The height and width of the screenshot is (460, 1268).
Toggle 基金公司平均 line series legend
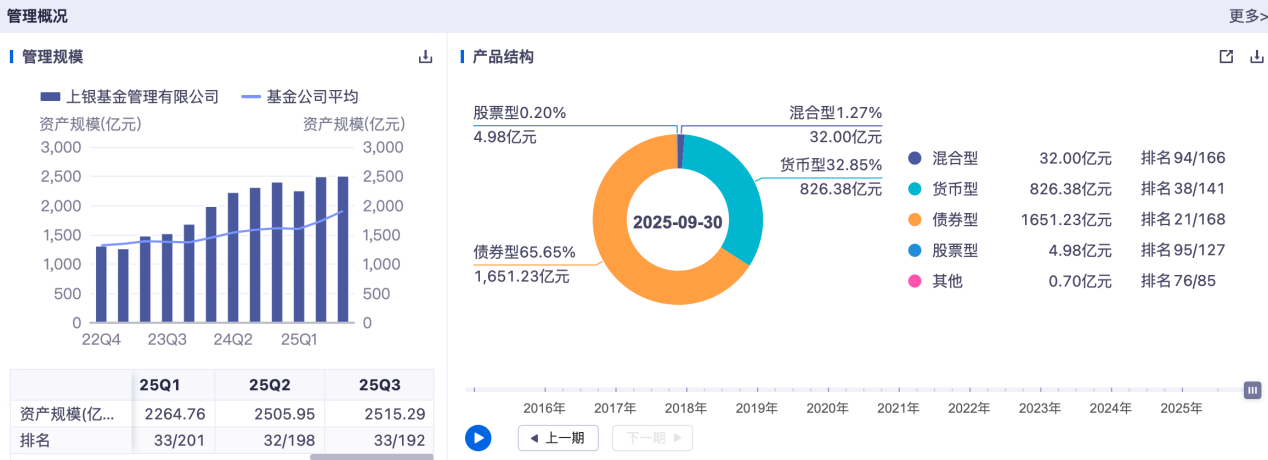300,97
